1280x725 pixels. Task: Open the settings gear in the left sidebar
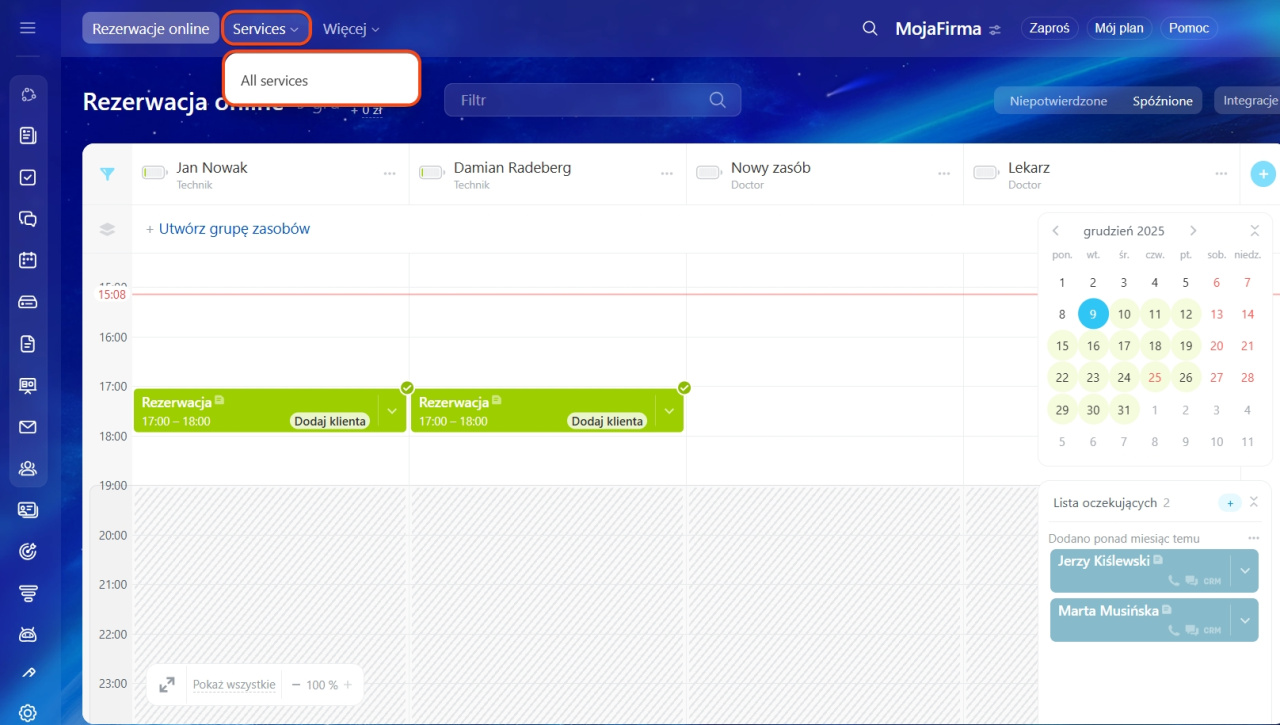(x=28, y=713)
